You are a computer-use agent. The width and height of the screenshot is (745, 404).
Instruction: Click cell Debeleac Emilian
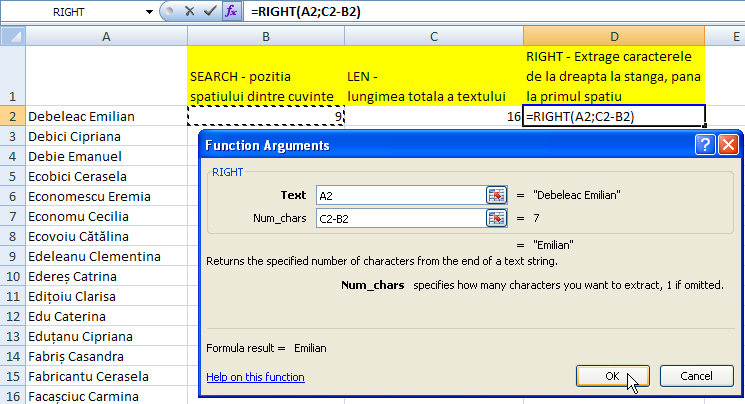106,116
